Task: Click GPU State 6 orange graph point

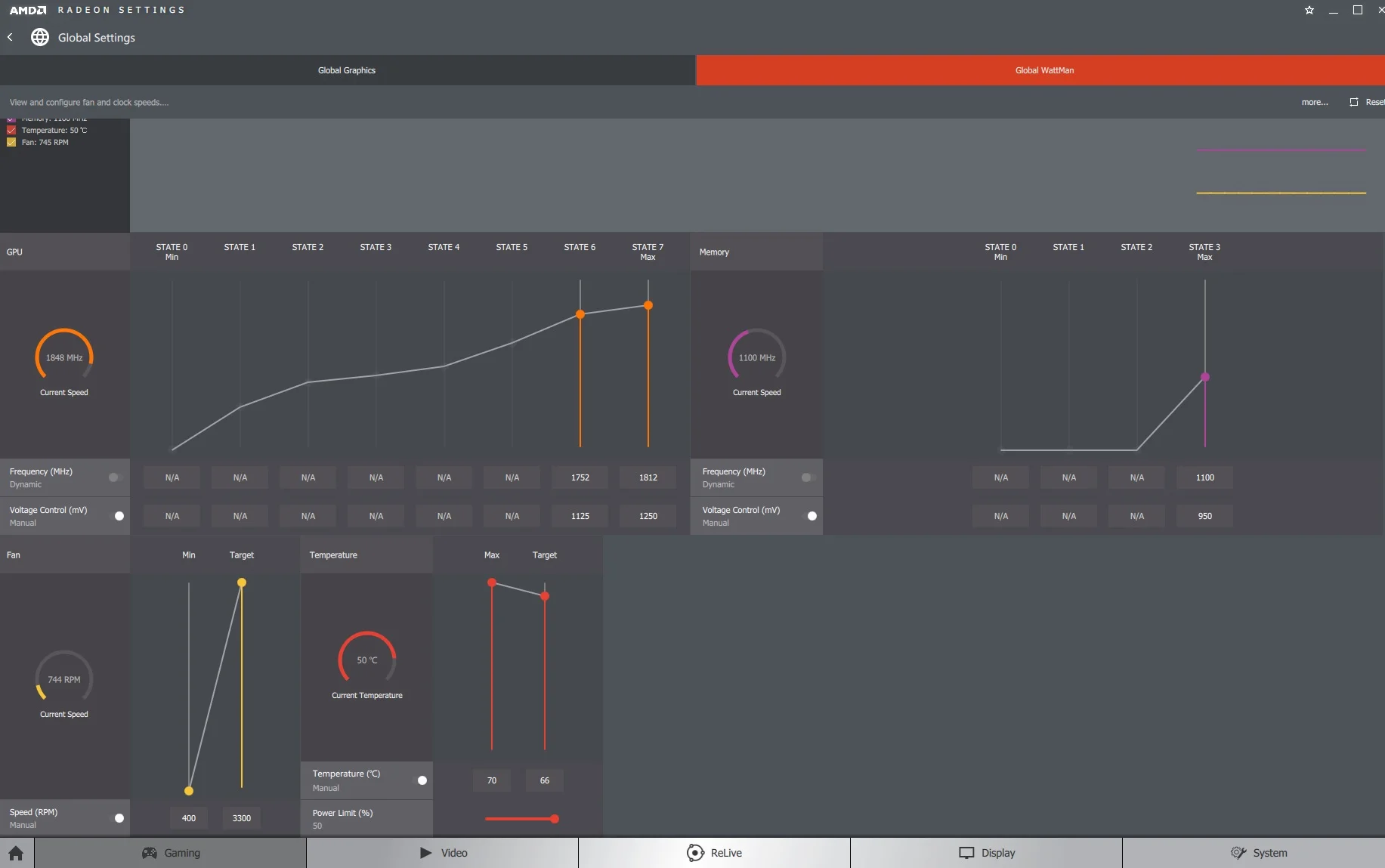Action: click(x=580, y=314)
